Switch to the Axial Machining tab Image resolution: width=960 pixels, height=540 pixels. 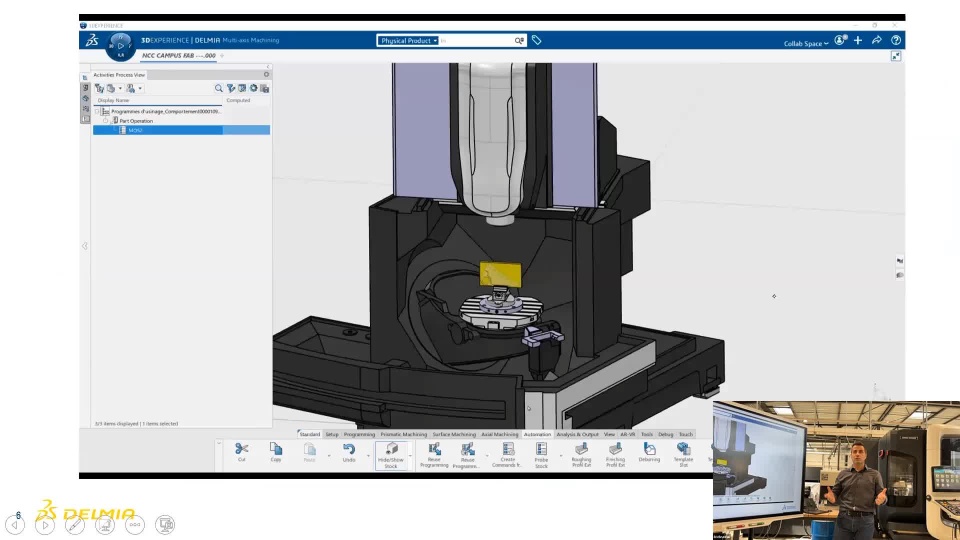(500, 434)
